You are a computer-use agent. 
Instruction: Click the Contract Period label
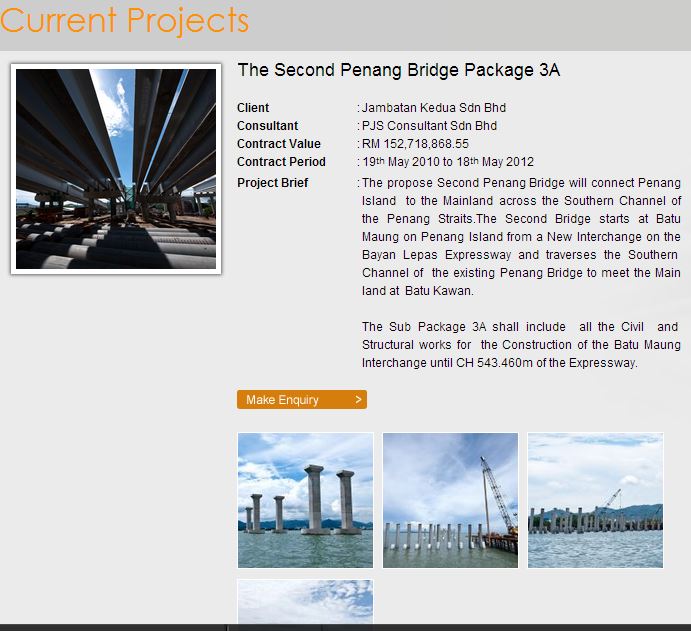tap(281, 162)
